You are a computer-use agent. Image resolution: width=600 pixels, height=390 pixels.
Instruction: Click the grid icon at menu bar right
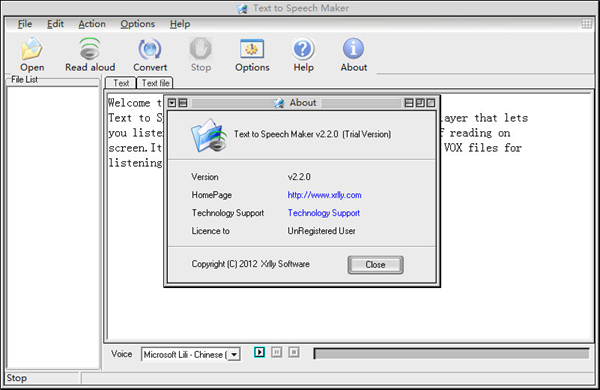pyautogui.click(x=587, y=24)
